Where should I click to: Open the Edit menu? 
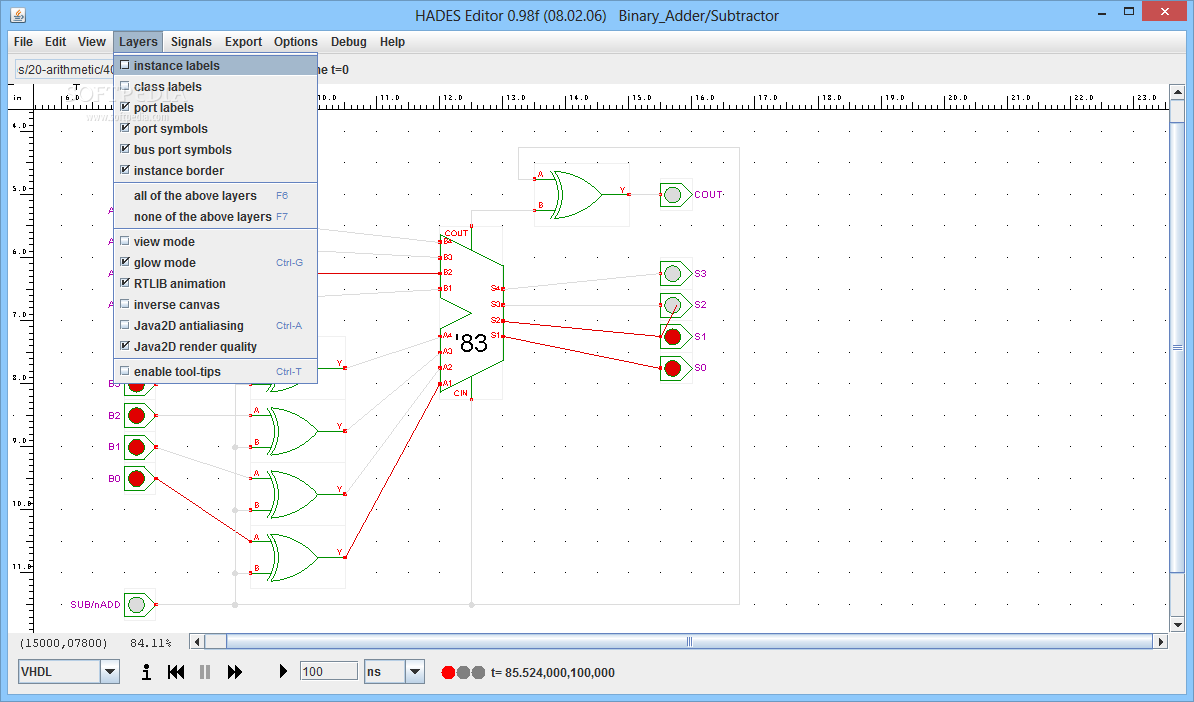pos(56,42)
